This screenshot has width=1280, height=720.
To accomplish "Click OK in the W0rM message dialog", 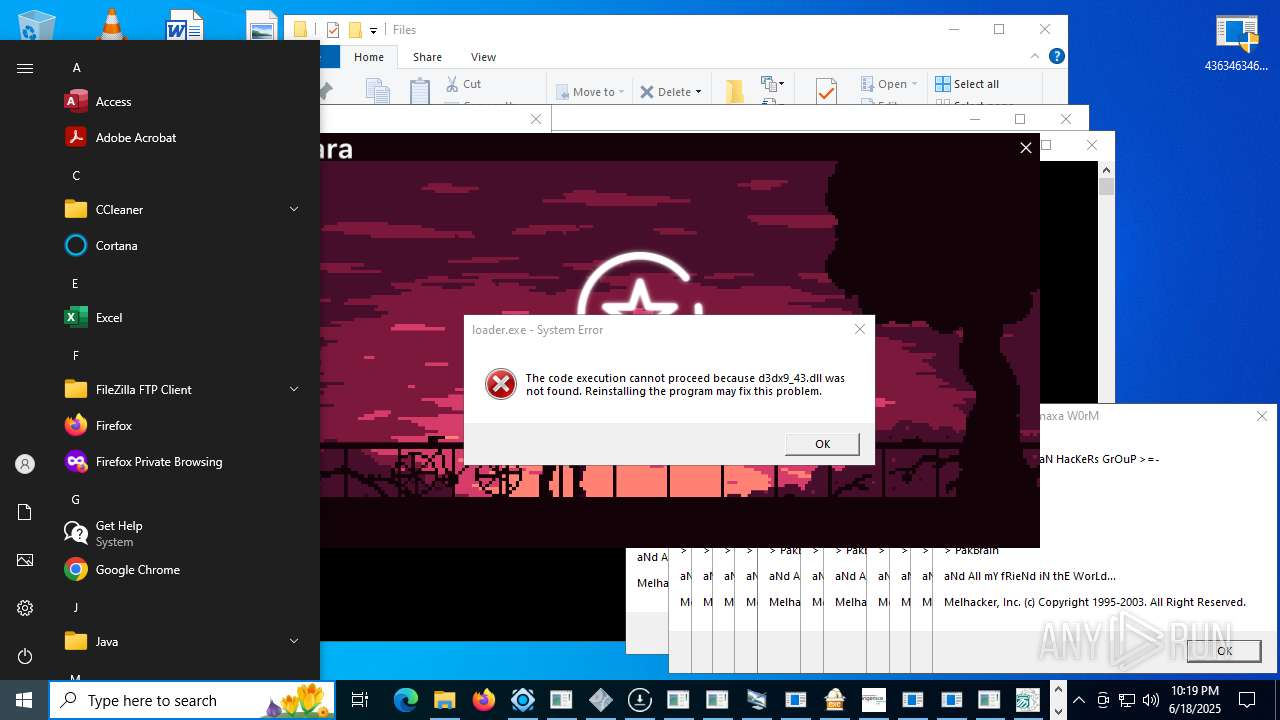I will pyautogui.click(x=1224, y=651).
